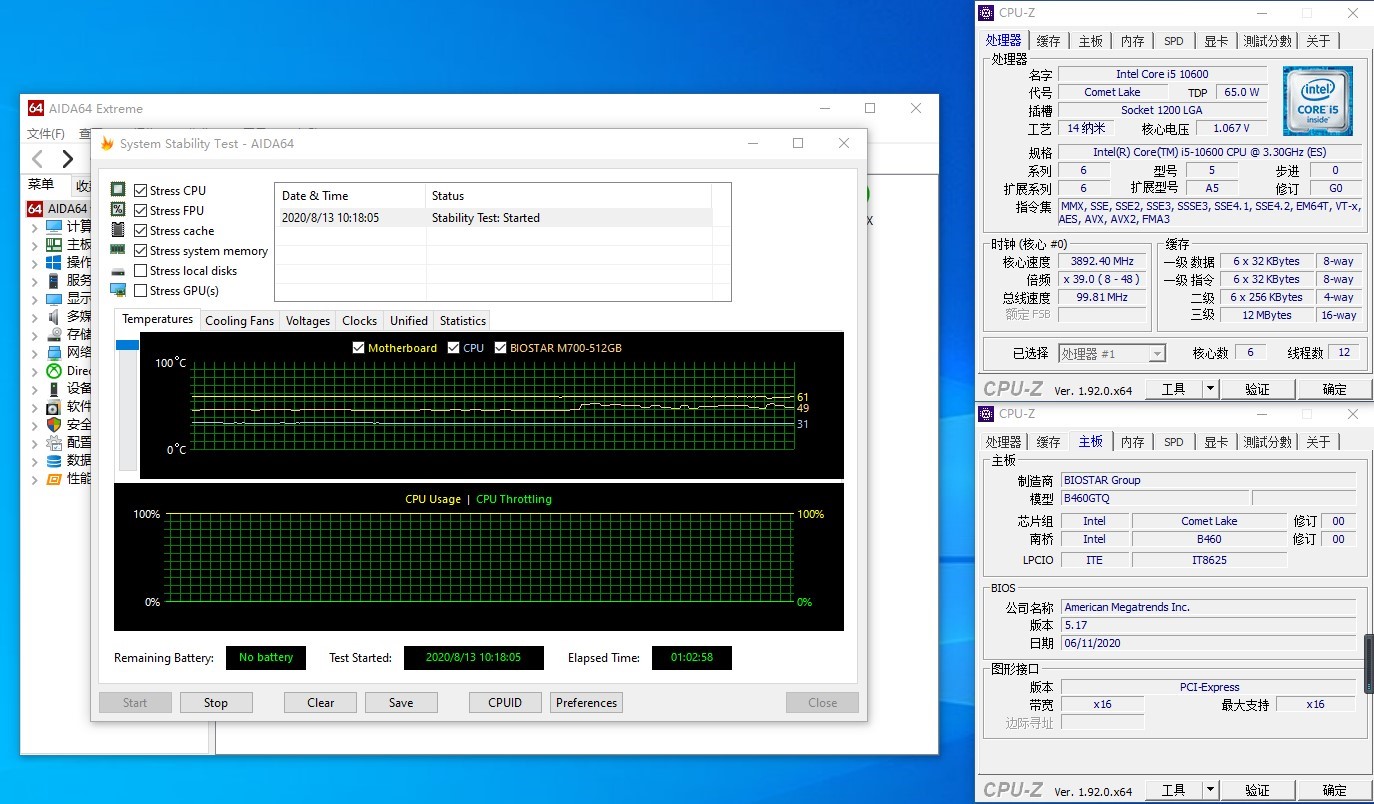The image size is (1374, 804).
Task: Select the software disc icon beside 软件
Action: 54,406
